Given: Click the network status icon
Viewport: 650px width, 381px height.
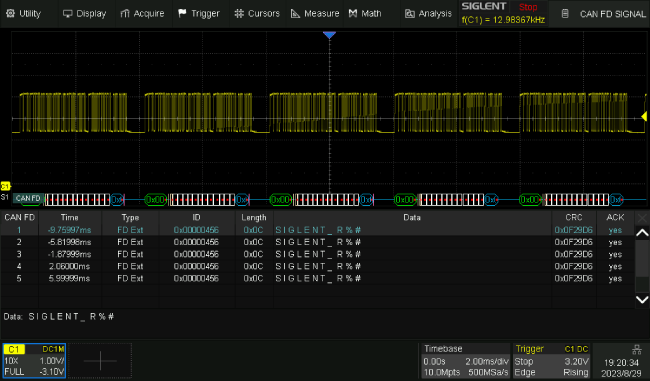Looking at the screenshot, I should coord(636,349).
